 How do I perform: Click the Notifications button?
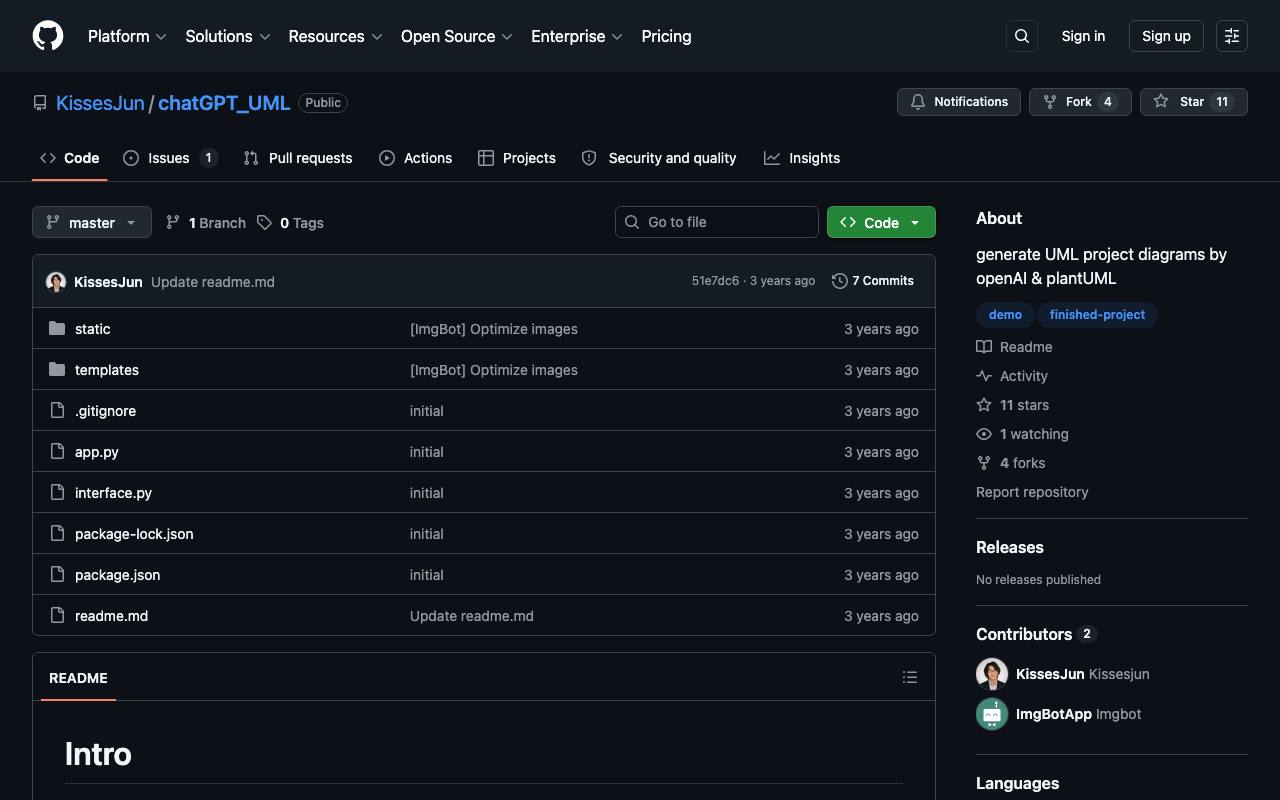point(959,102)
